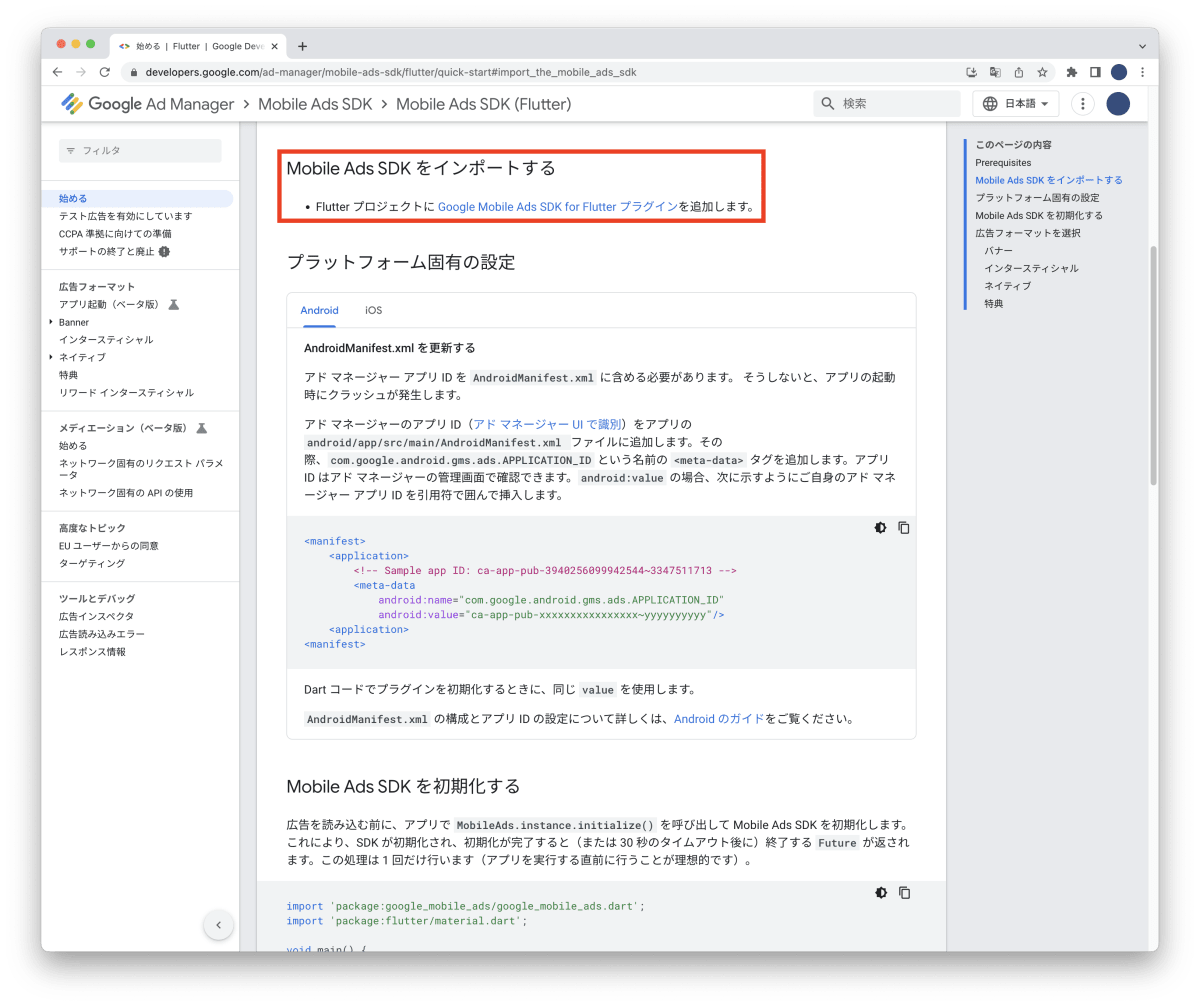
Task: Open アプリ起動（ベータ版）sidebar item
Action: point(109,304)
